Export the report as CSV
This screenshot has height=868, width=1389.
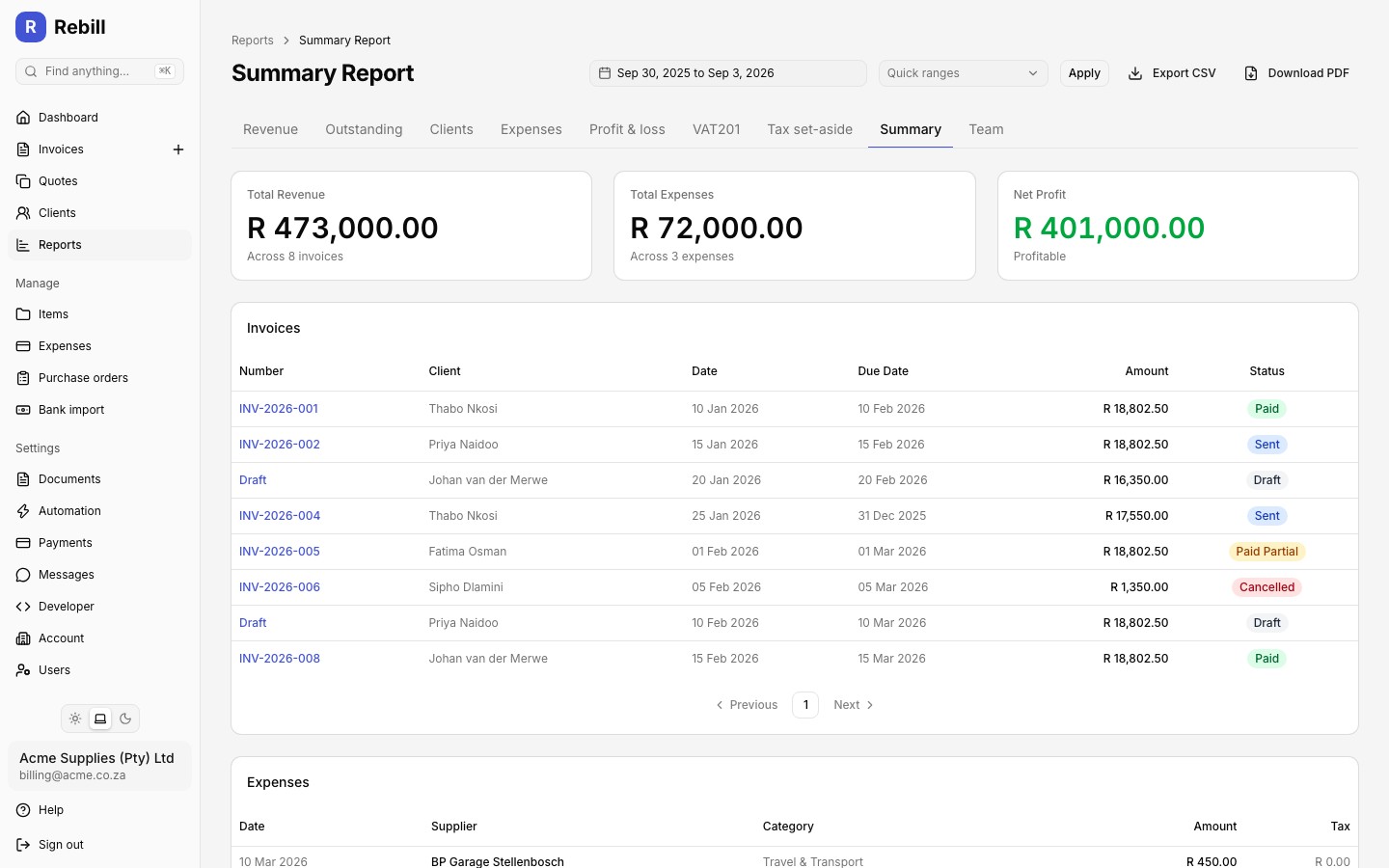point(1172,73)
